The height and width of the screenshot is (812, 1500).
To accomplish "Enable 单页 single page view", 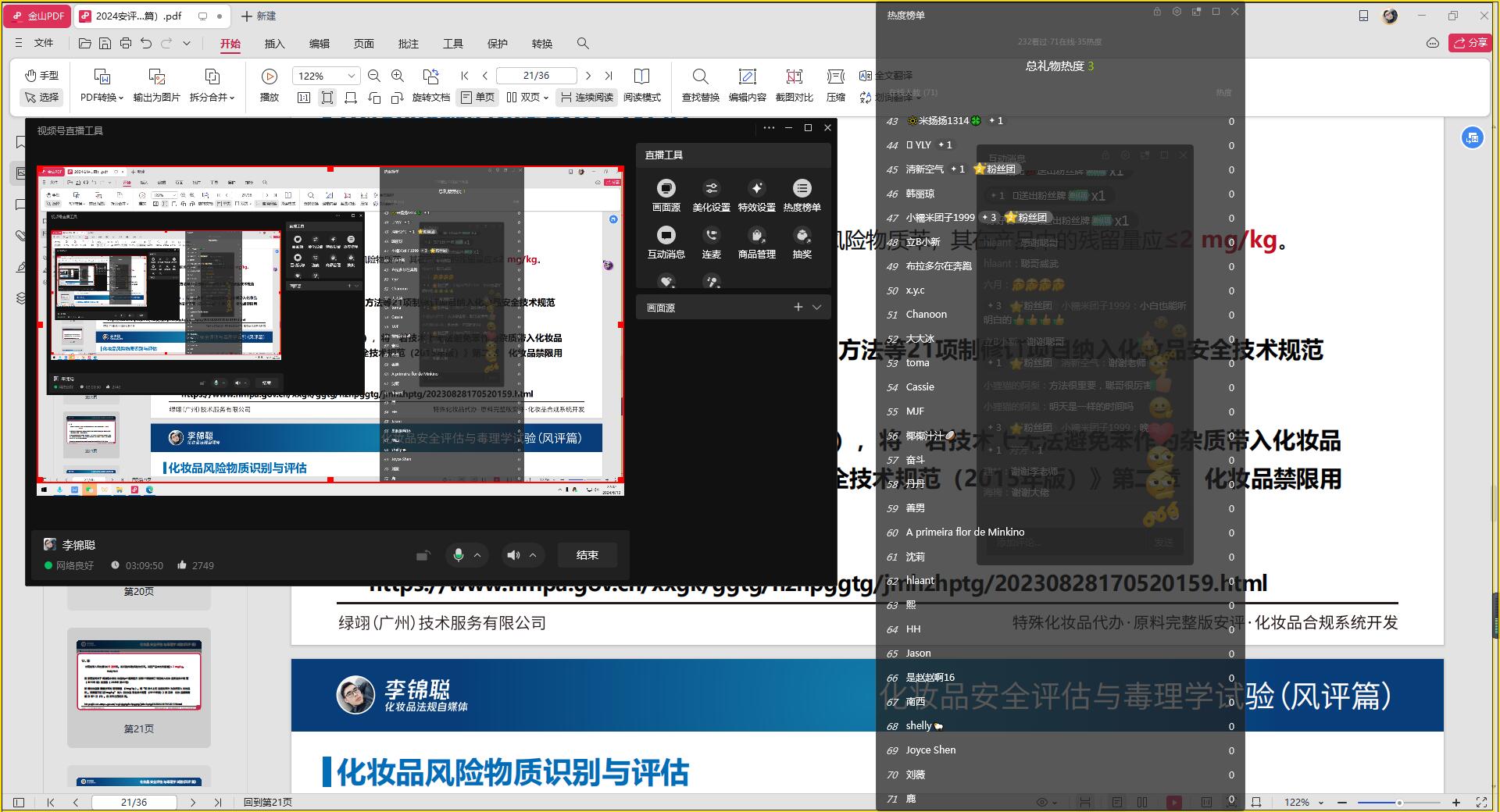I will tap(477, 98).
